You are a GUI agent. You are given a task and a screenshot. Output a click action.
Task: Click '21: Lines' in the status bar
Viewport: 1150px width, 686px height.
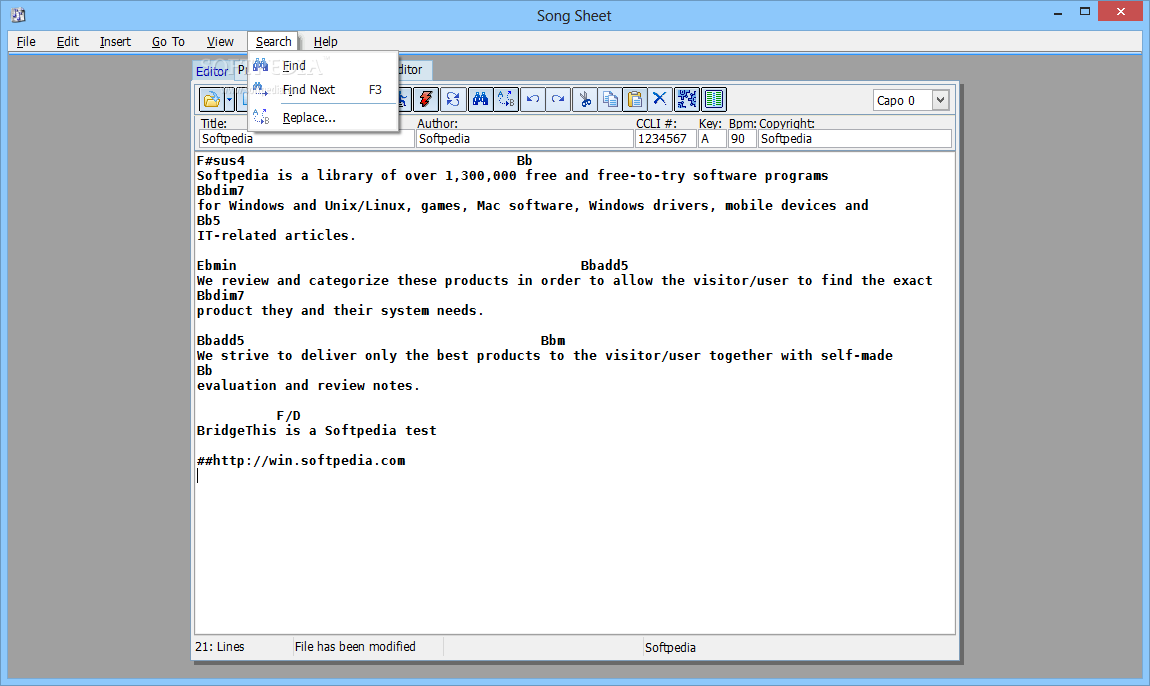pos(220,646)
